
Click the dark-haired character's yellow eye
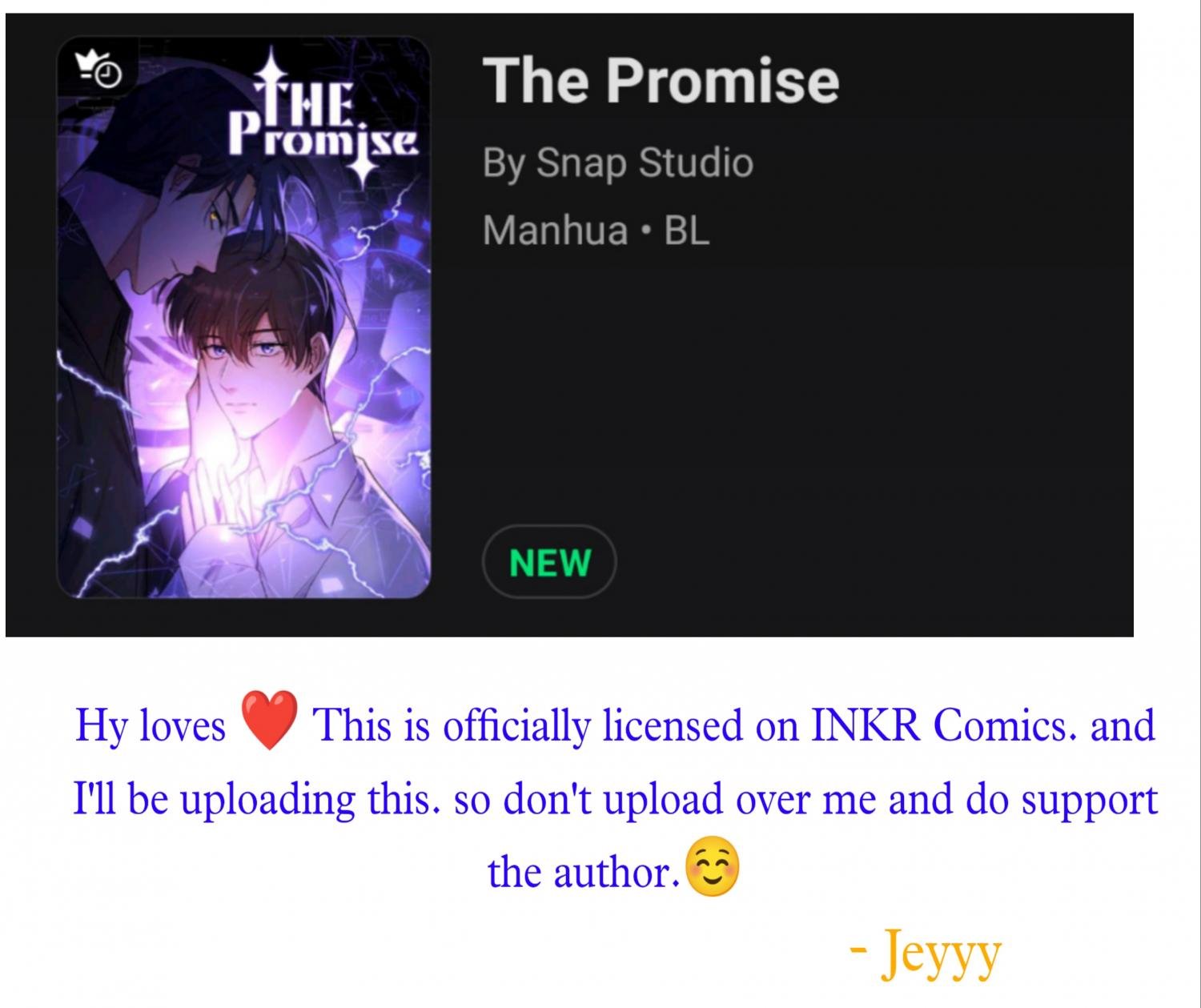(x=213, y=215)
